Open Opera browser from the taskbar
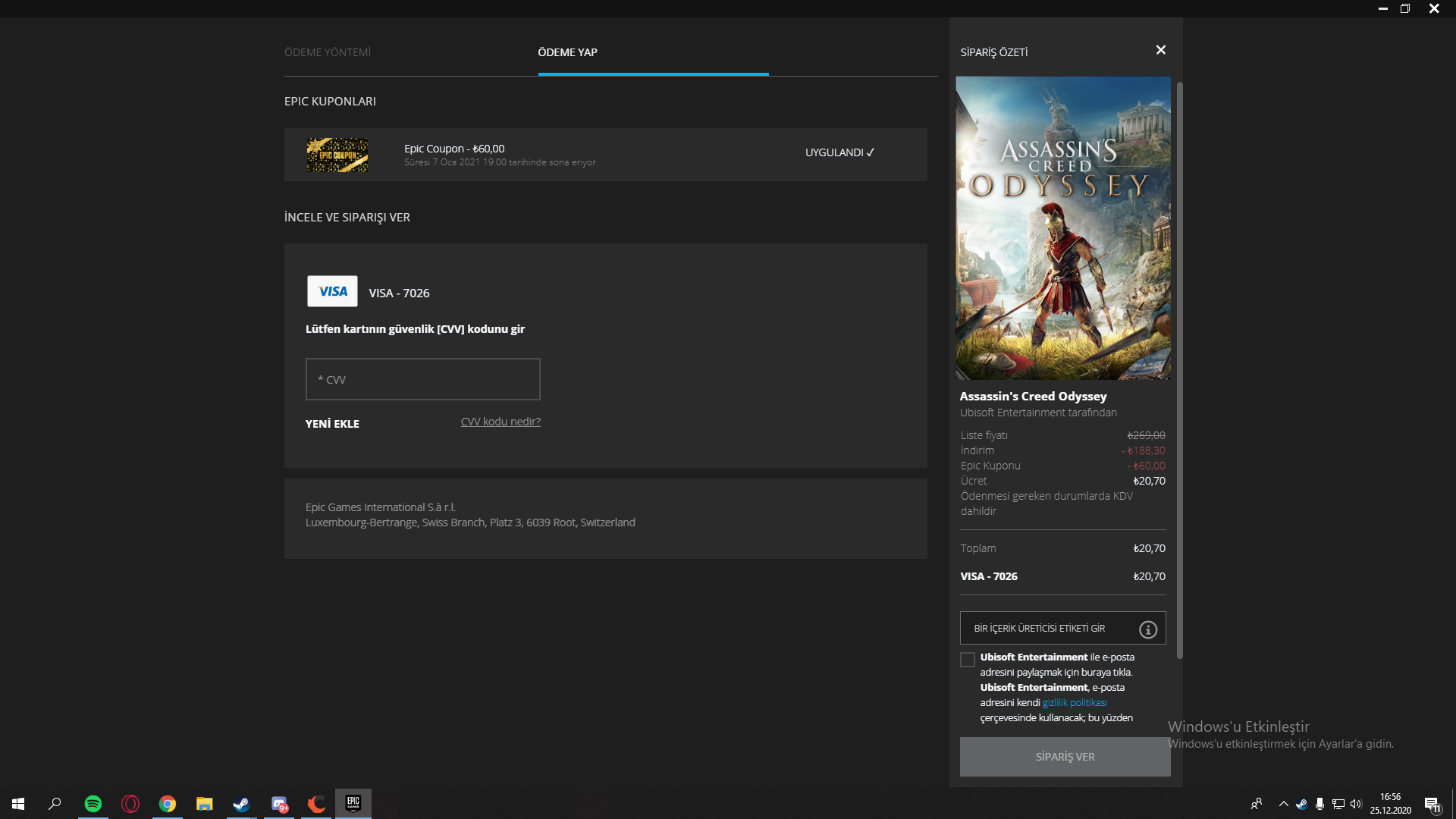The width and height of the screenshot is (1456, 819). (130, 804)
